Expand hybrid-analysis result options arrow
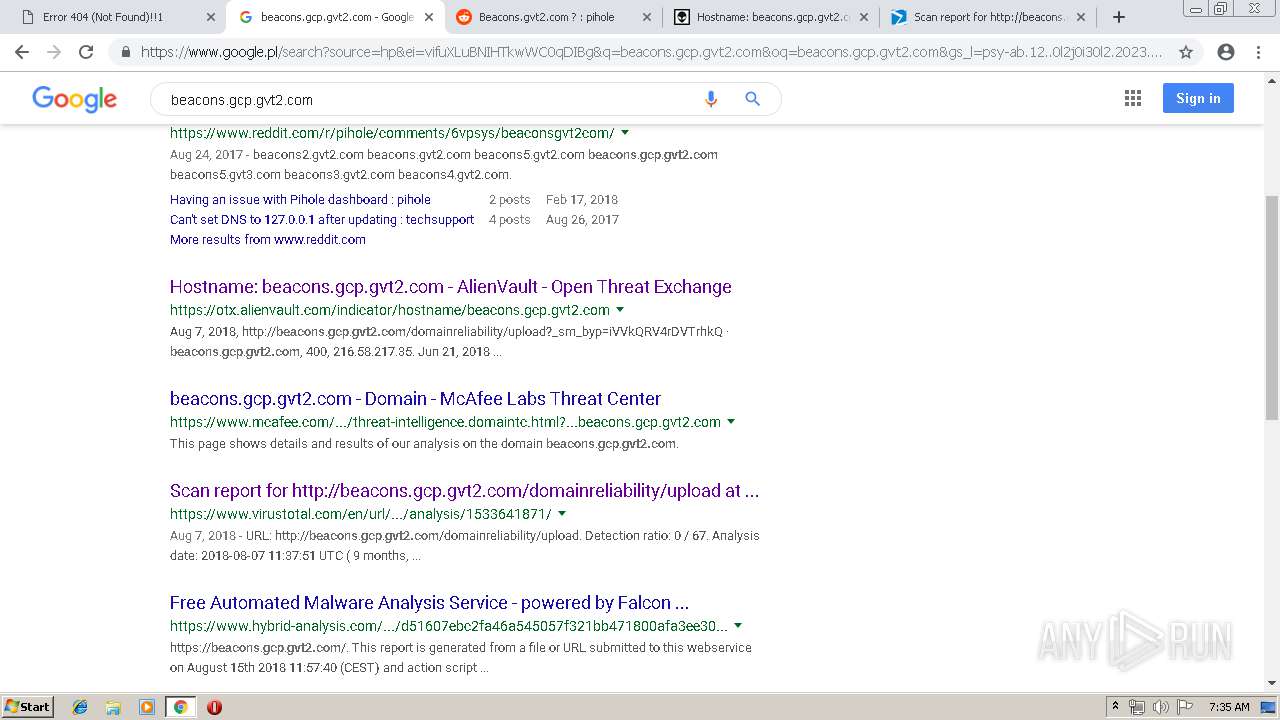 click(738, 626)
